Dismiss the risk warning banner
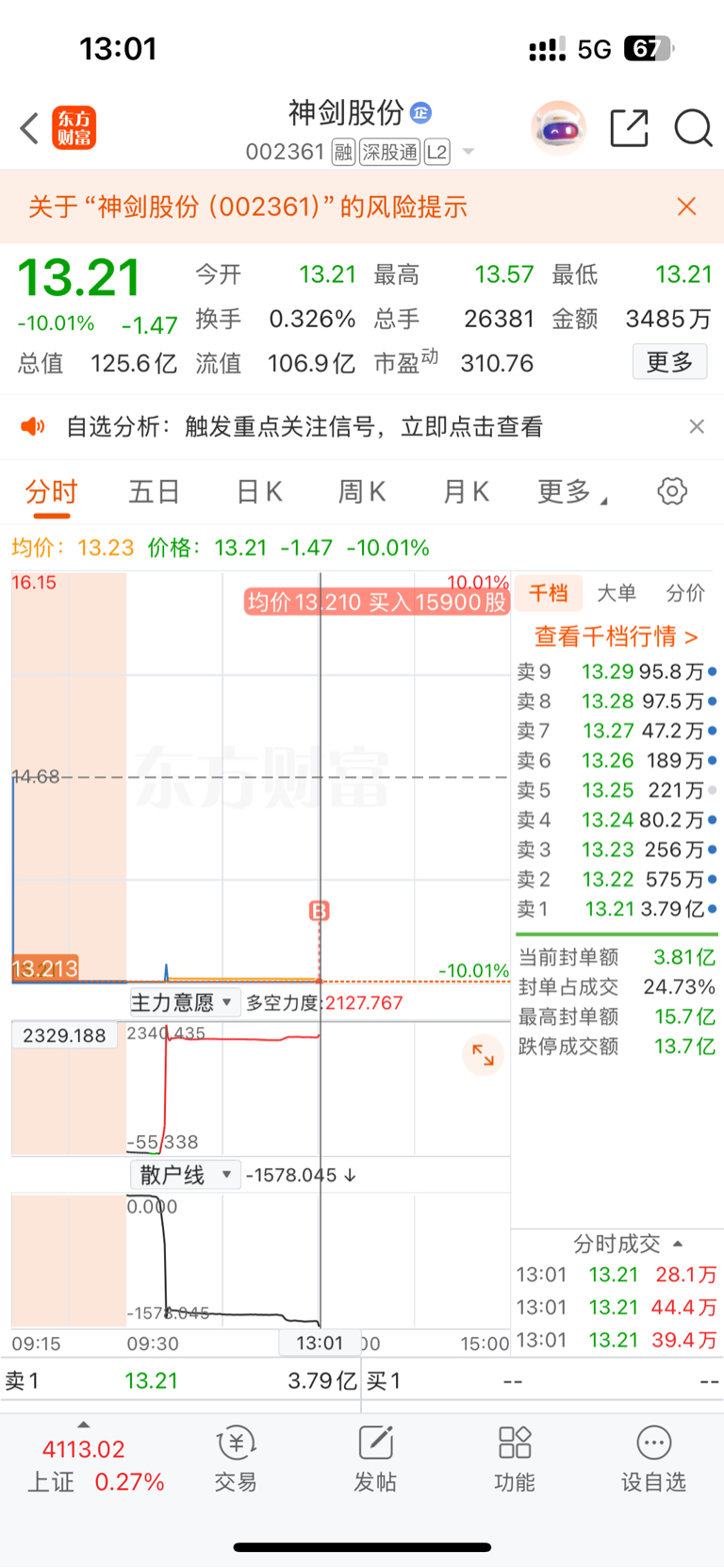724x1568 pixels. tap(686, 206)
